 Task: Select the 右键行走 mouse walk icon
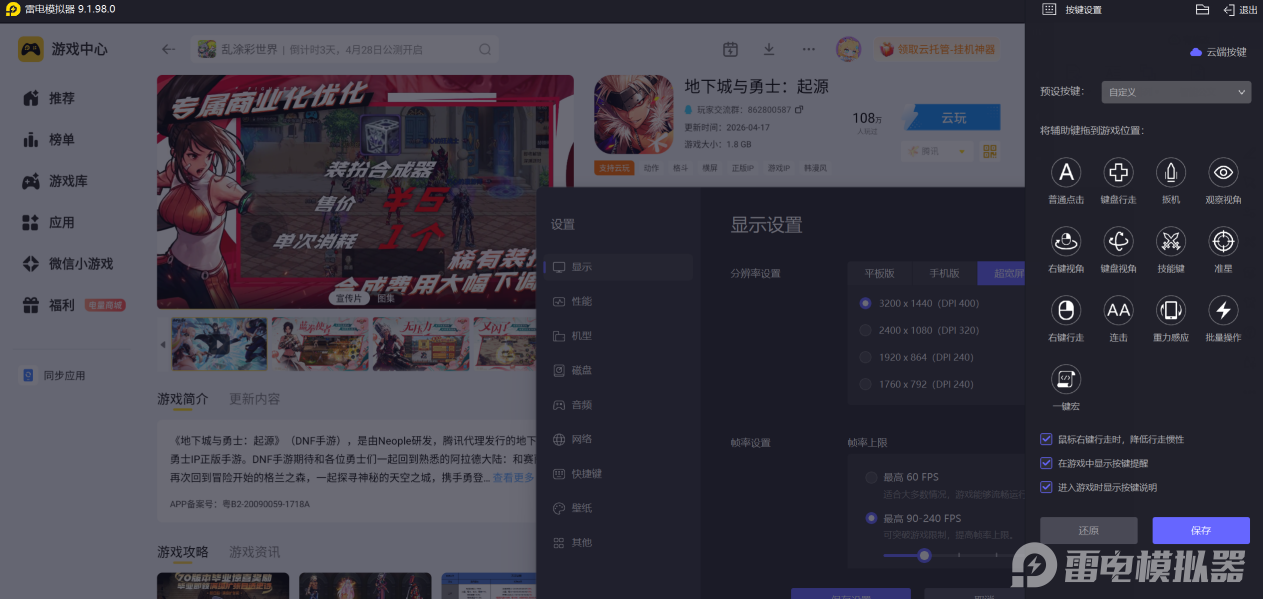tap(1066, 310)
